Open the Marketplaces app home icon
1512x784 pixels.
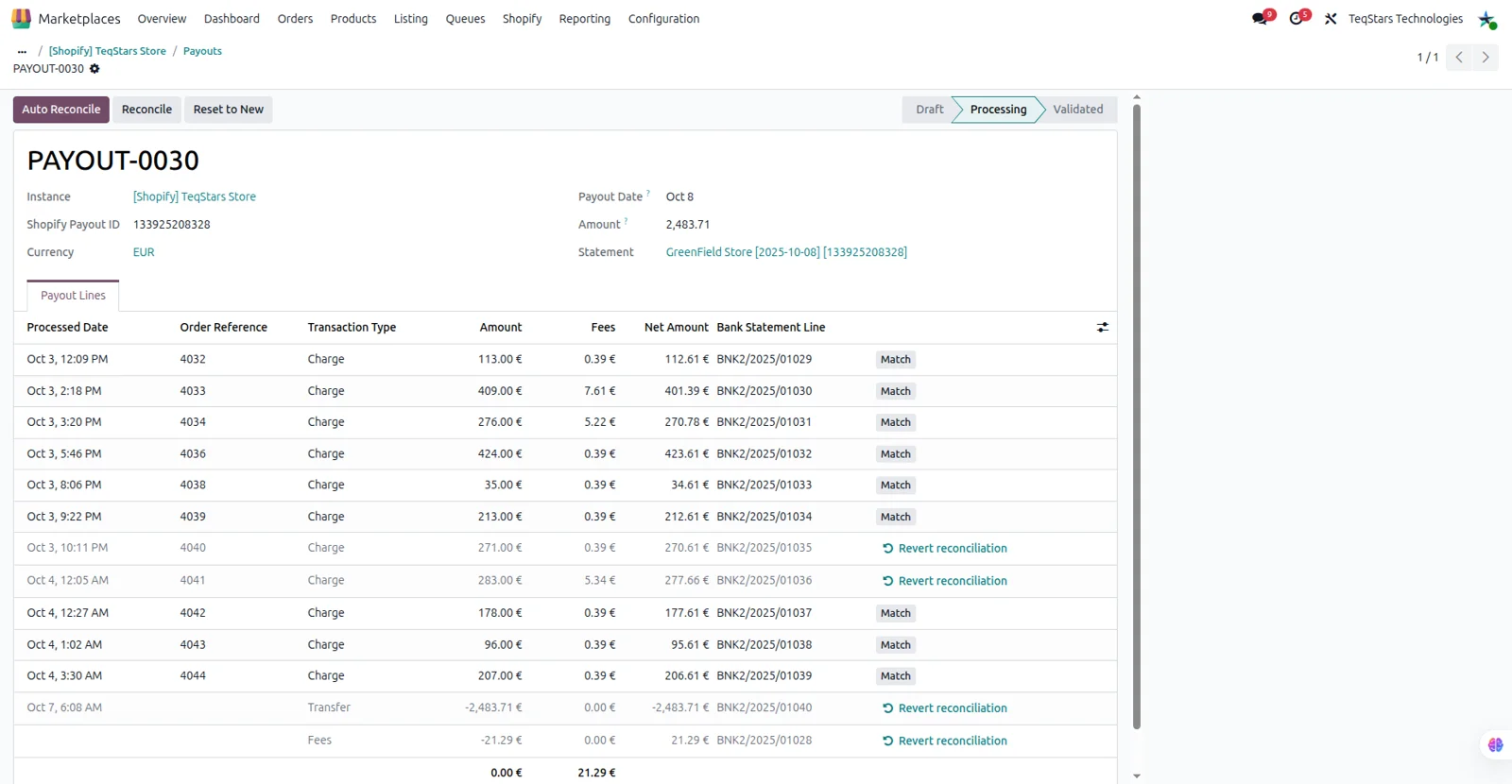21,19
